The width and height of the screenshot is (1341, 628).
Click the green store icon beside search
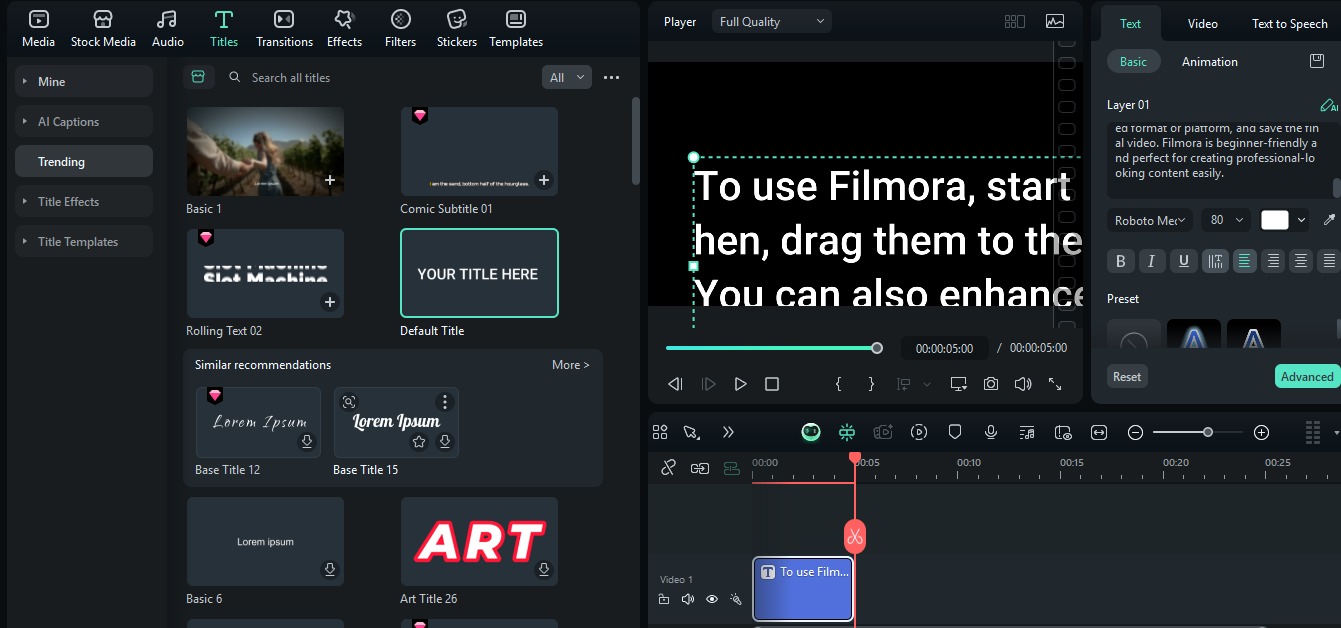[x=198, y=77]
